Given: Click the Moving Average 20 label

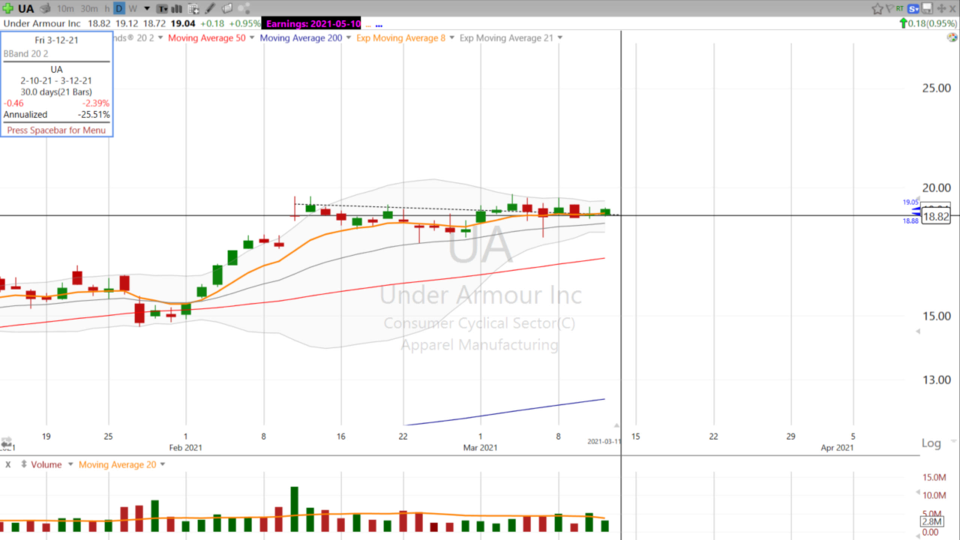Looking at the screenshot, I should click(117, 465).
